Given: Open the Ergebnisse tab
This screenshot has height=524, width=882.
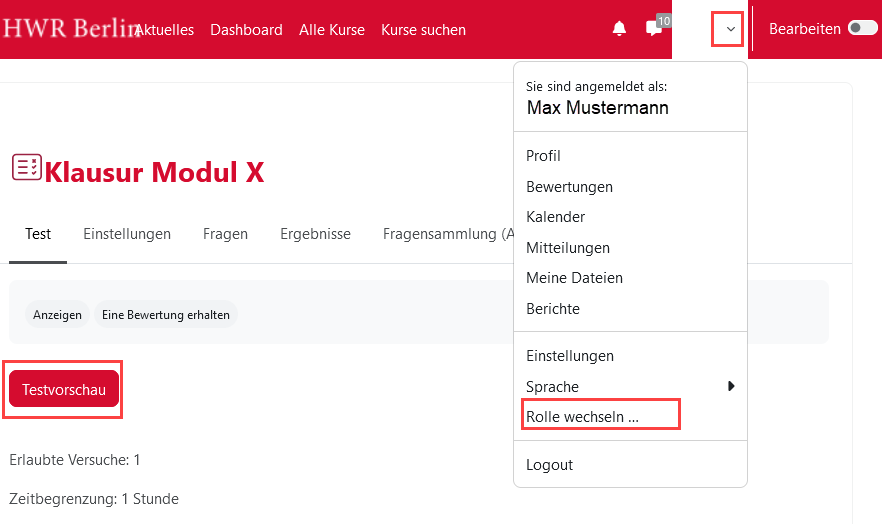Looking at the screenshot, I should point(315,234).
